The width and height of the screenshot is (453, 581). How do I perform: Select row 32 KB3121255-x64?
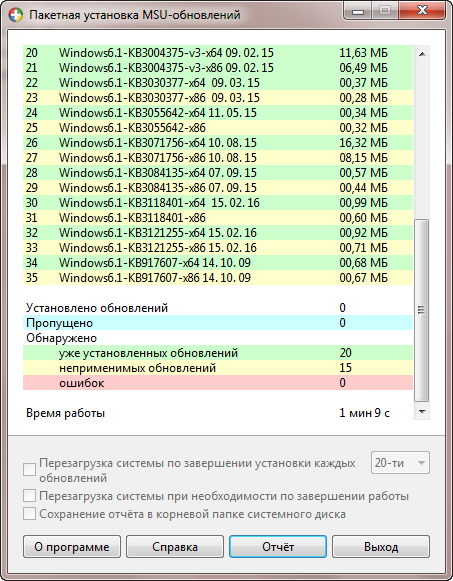coord(218,233)
